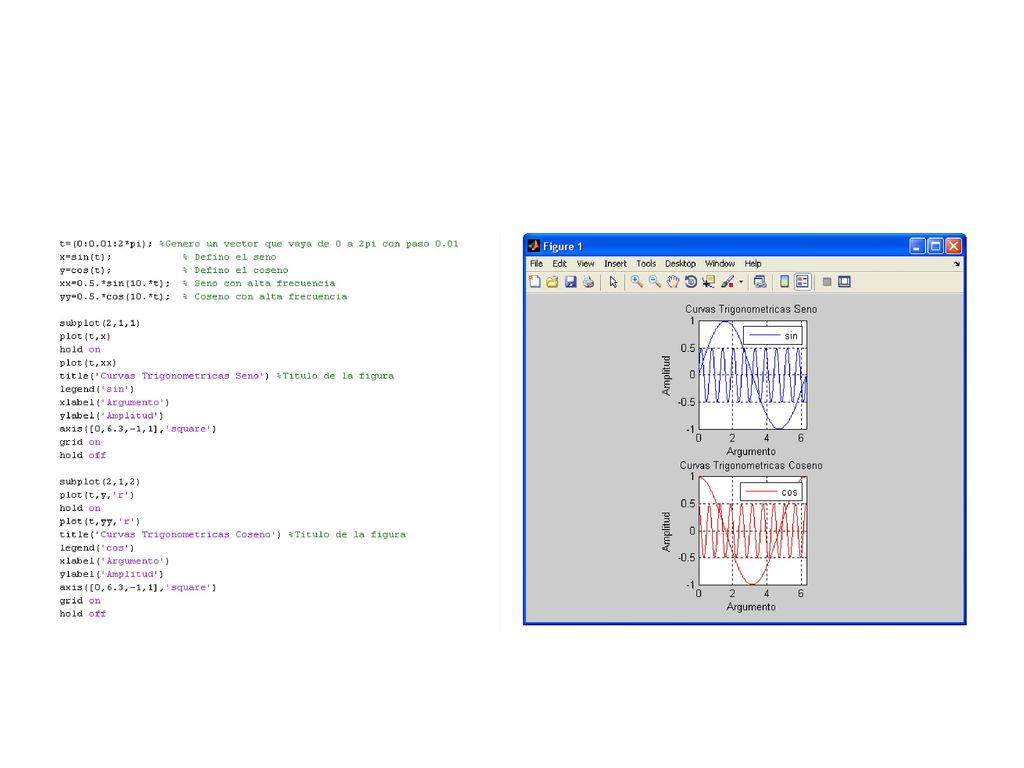Click the 'Argumento' label under the sine plot
This screenshot has height=768, width=1024.
coord(751,451)
